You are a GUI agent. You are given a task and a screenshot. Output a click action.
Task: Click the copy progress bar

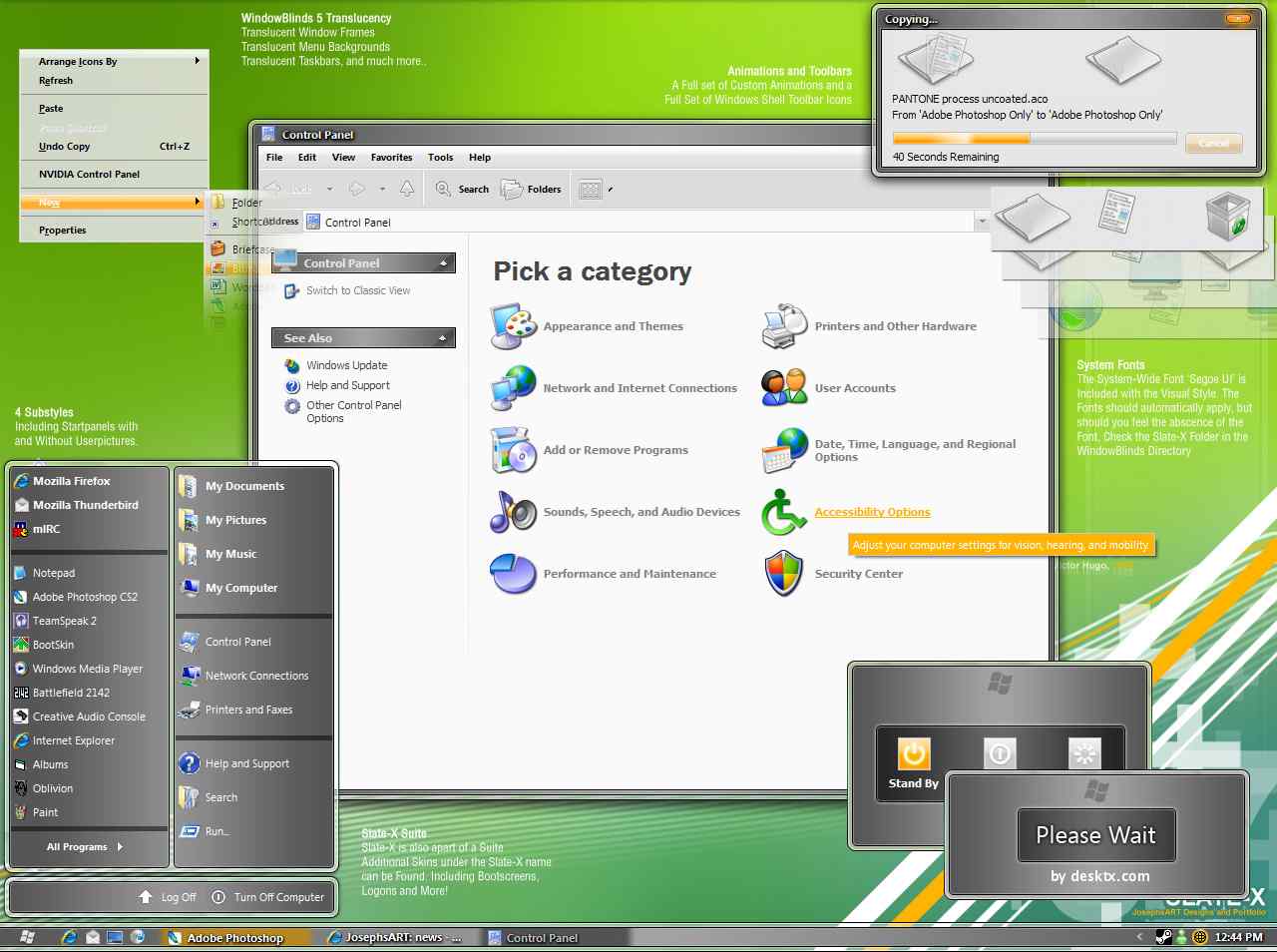1035,139
